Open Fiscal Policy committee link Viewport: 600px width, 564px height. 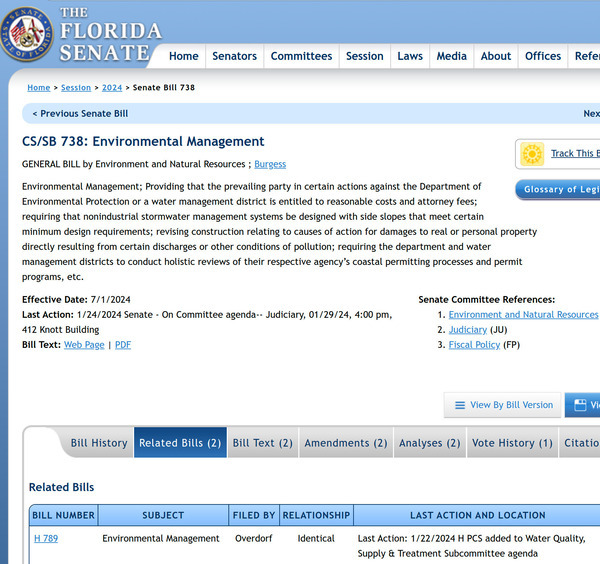[474, 345]
